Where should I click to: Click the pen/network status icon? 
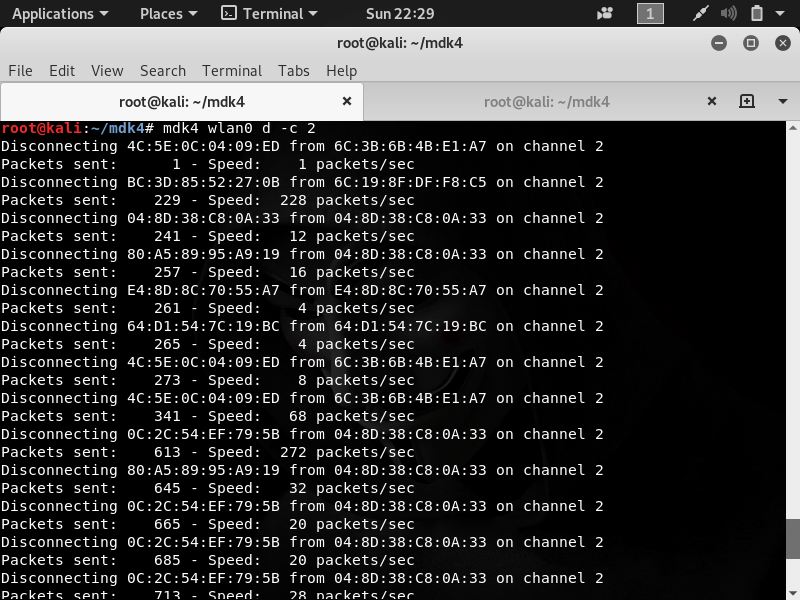701,14
